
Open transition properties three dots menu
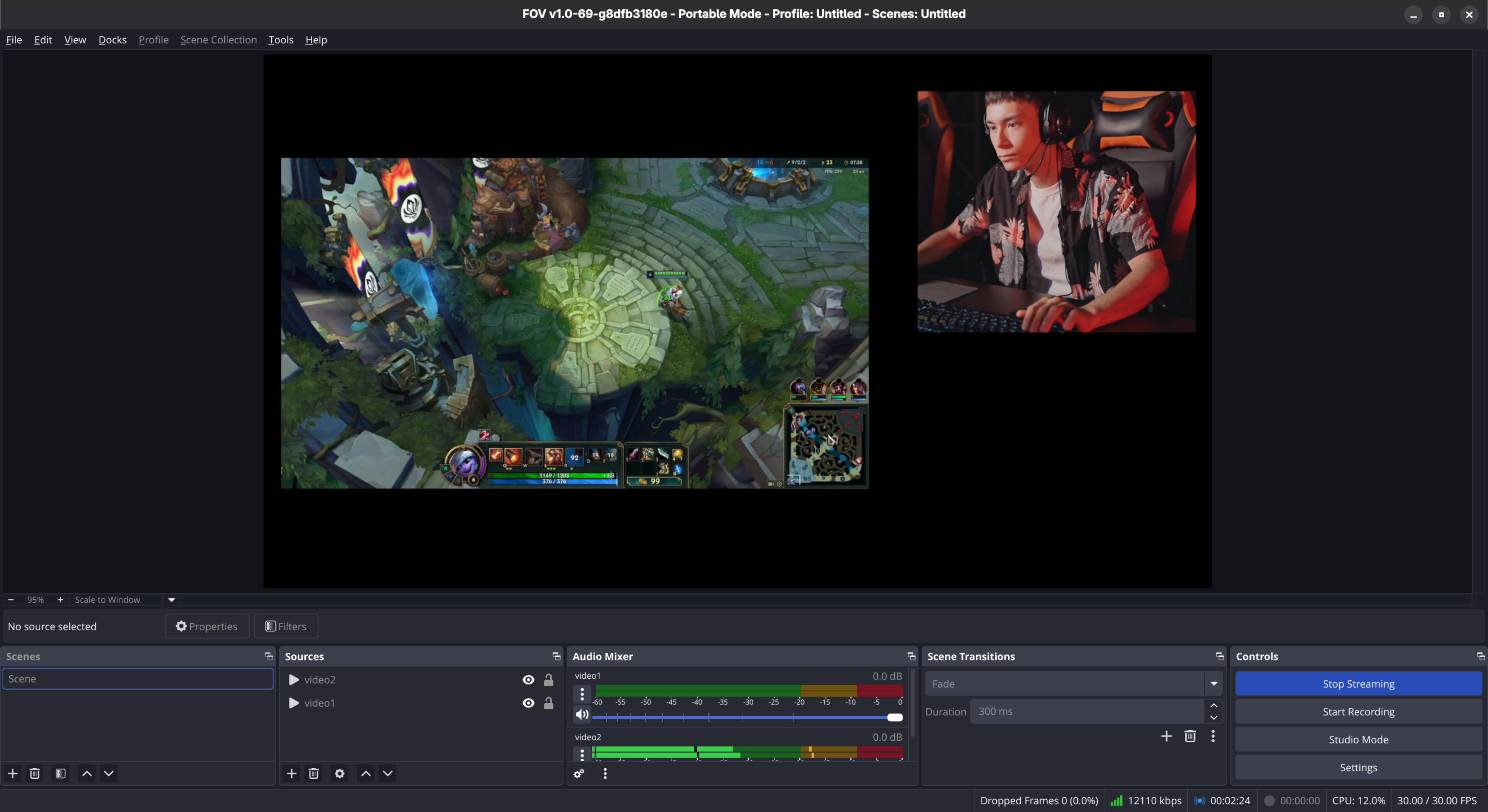1213,736
